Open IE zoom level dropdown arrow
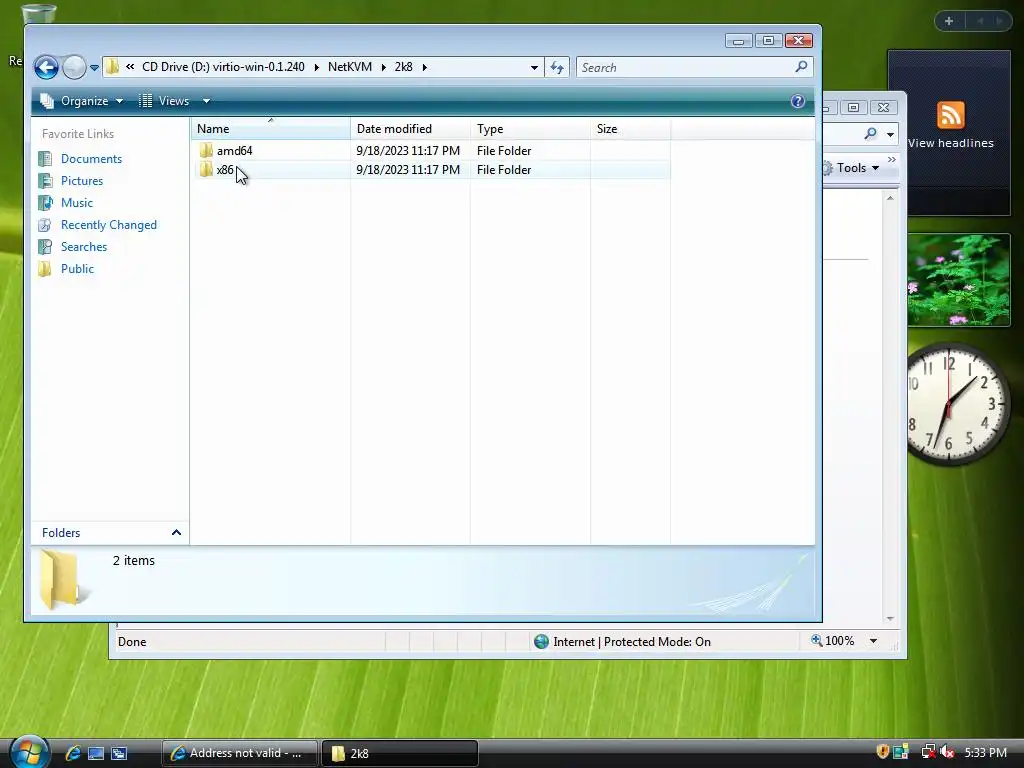The image size is (1024, 768). [873, 641]
